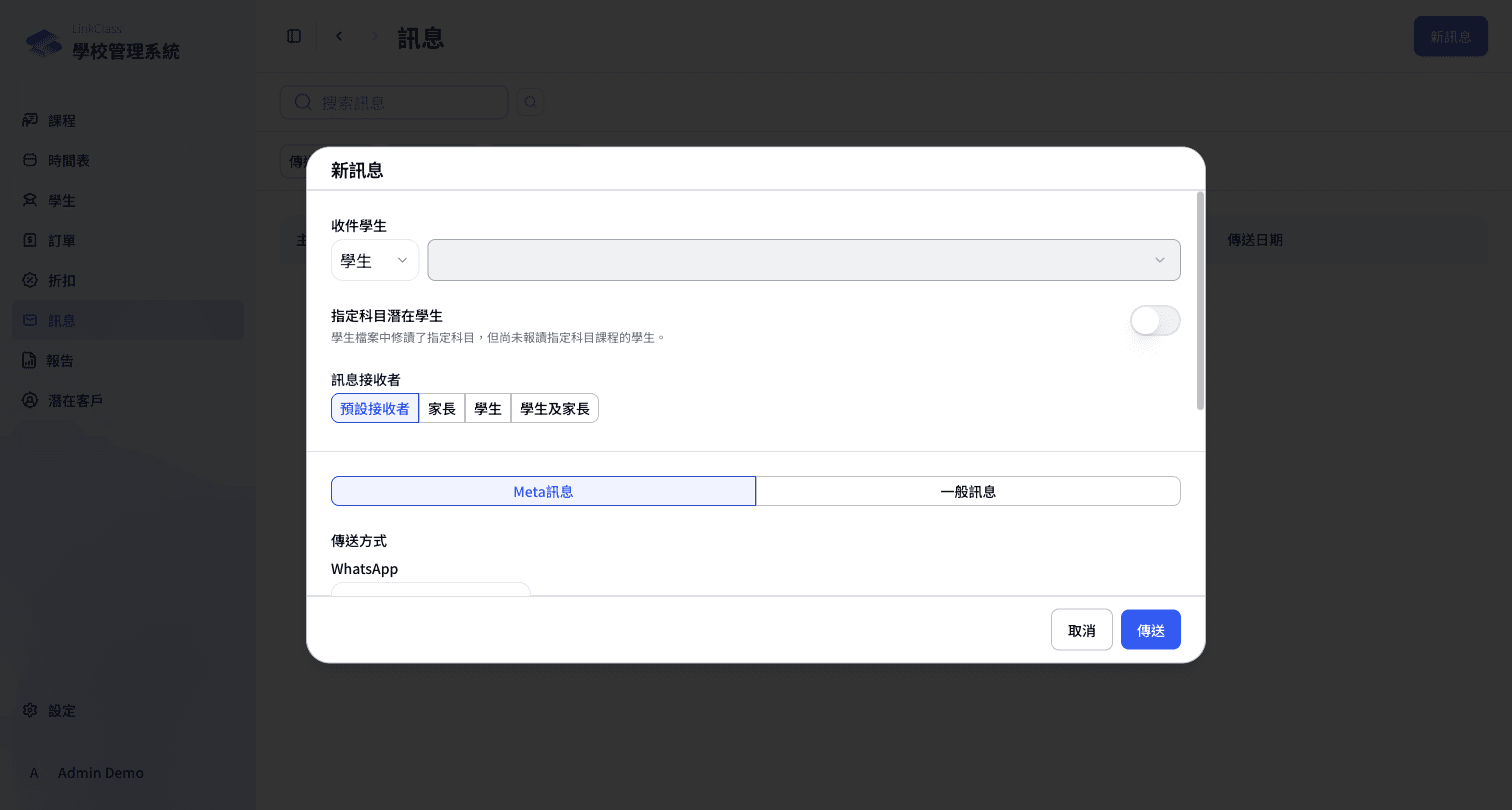Click the 傳送 send button
Viewport: 1512px width, 810px height.
pyautogui.click(x=1151, y=630)
